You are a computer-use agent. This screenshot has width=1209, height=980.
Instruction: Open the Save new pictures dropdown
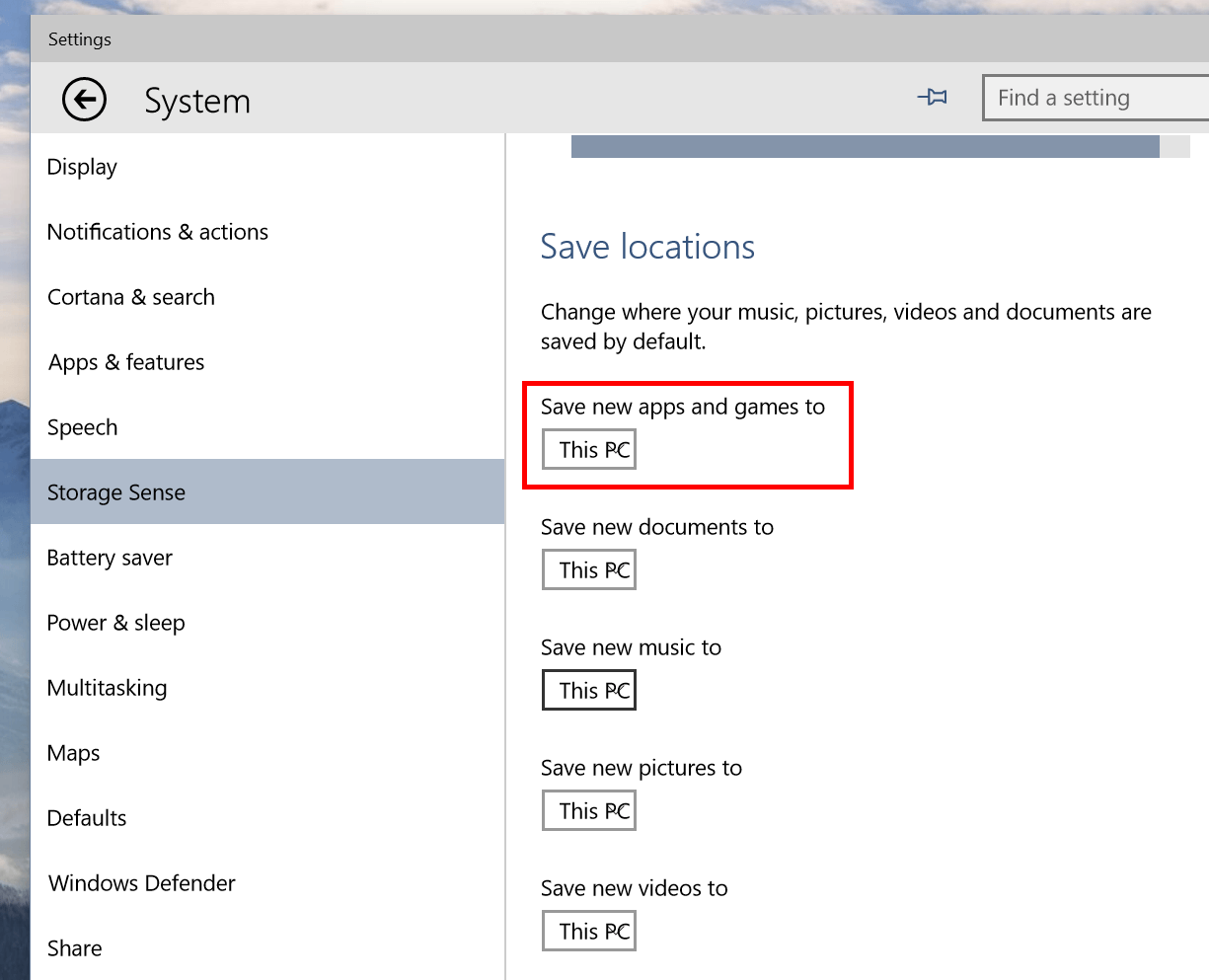[x=588, y=810]
